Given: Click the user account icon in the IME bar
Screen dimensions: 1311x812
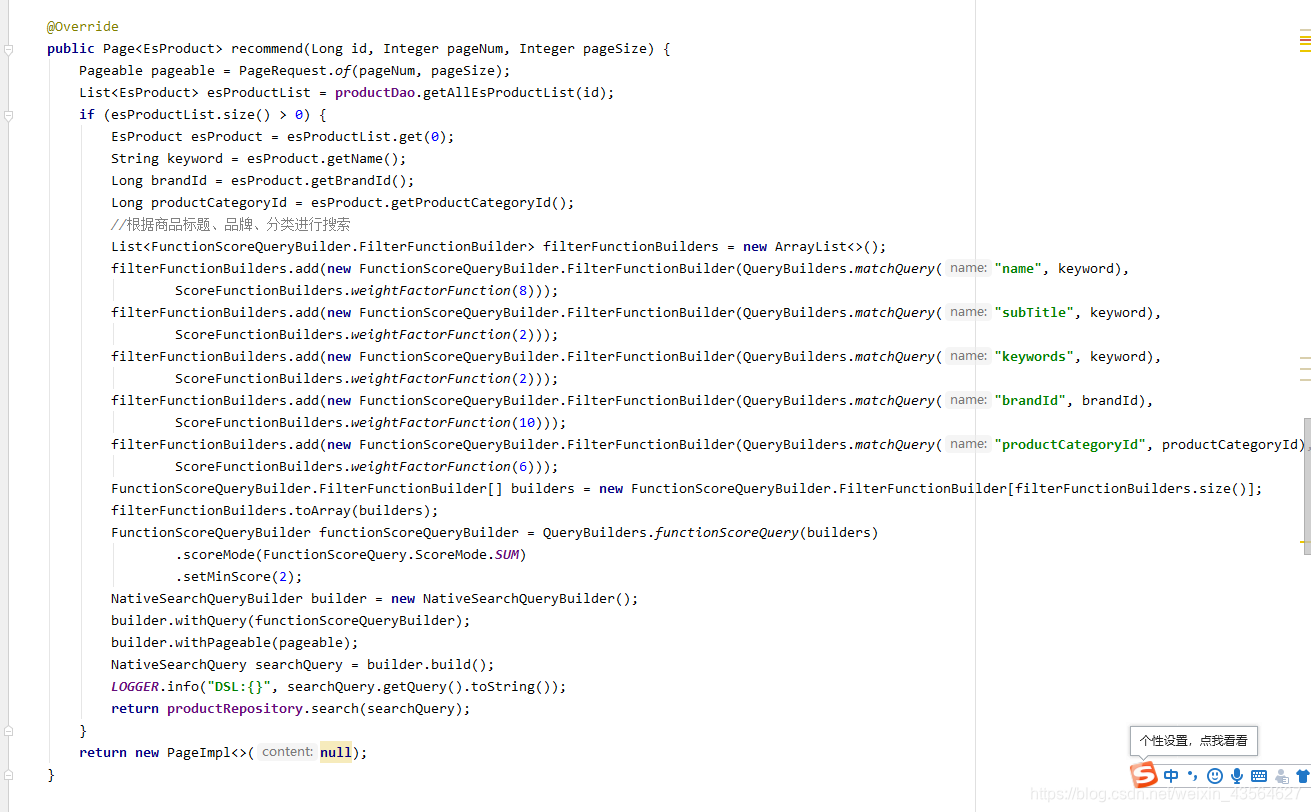Looking at the screenshot, I should coord(1281,776).
